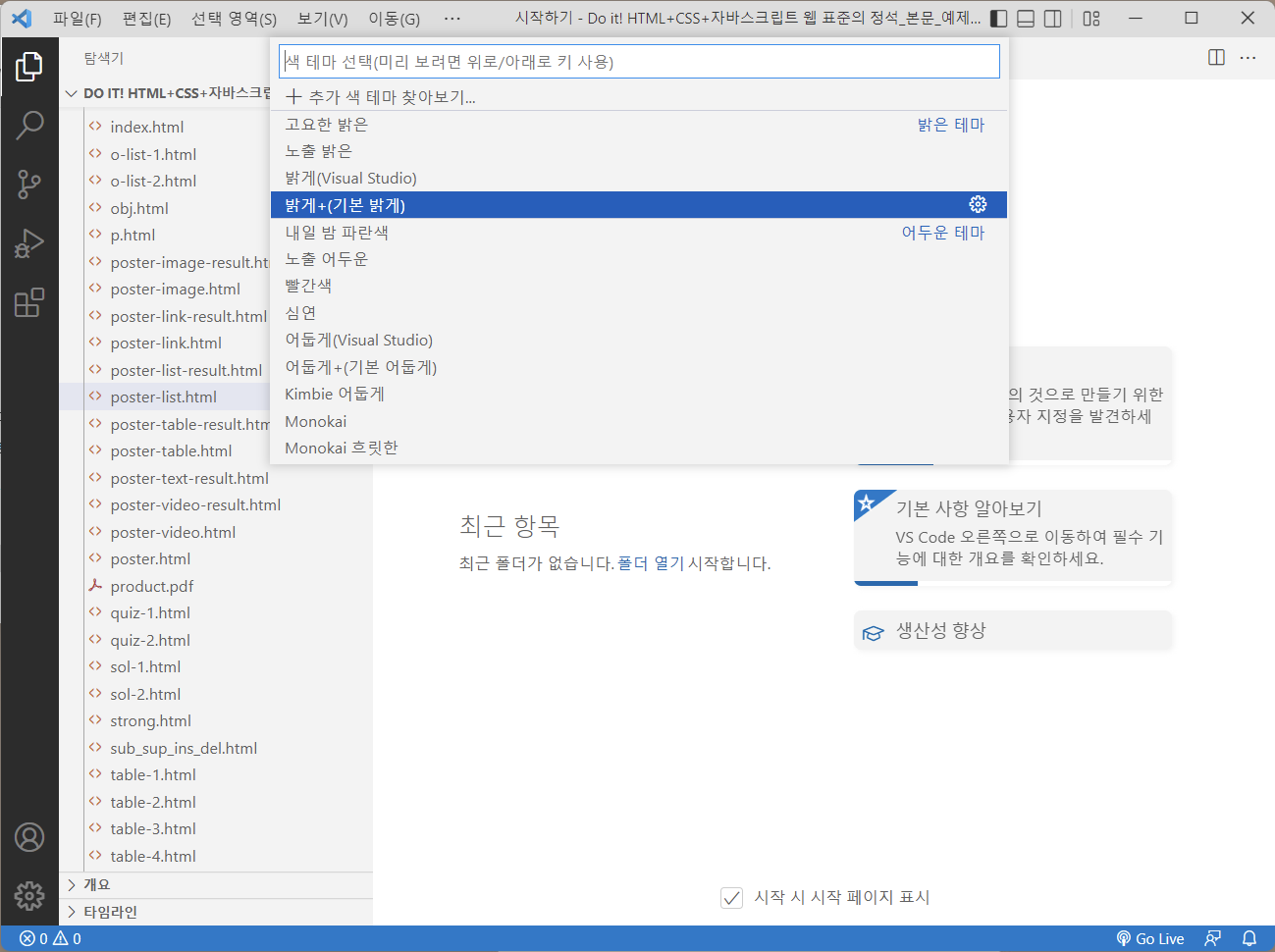Open poster-list.html file
Viewport: 1275px width, 952px height.
[x=165, y=397]
